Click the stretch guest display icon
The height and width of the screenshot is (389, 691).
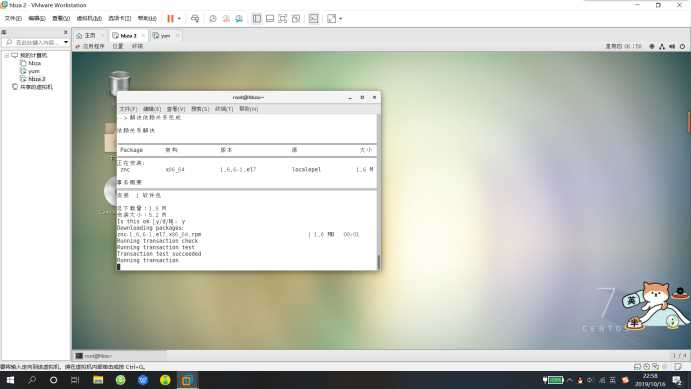(x=331, y=19)
